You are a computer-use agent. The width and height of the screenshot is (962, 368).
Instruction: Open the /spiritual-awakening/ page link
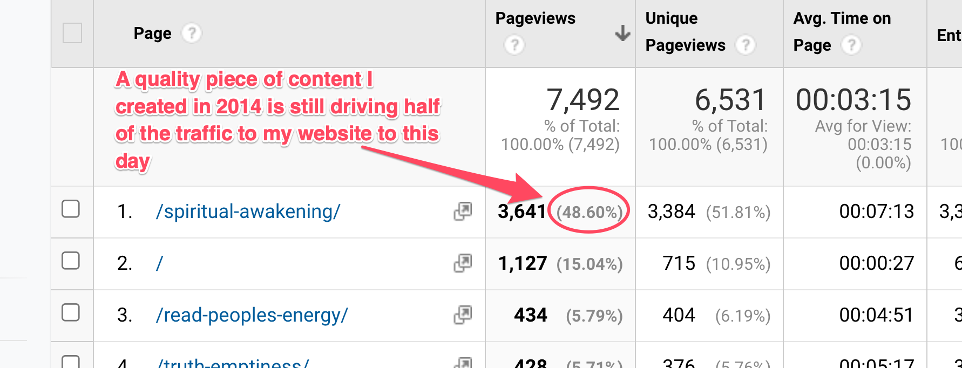248,212
